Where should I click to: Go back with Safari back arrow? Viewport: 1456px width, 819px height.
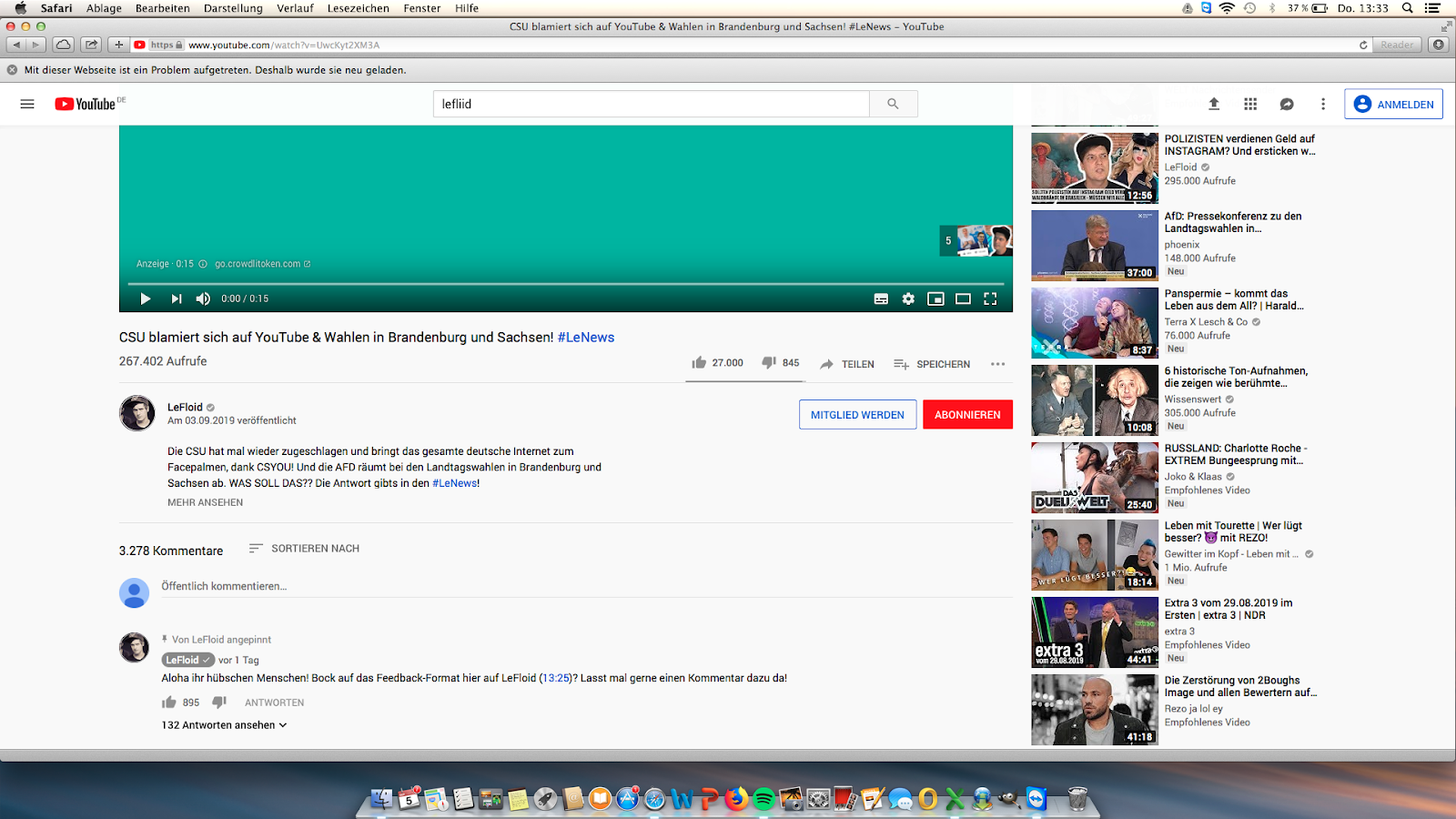click(16, 45)
